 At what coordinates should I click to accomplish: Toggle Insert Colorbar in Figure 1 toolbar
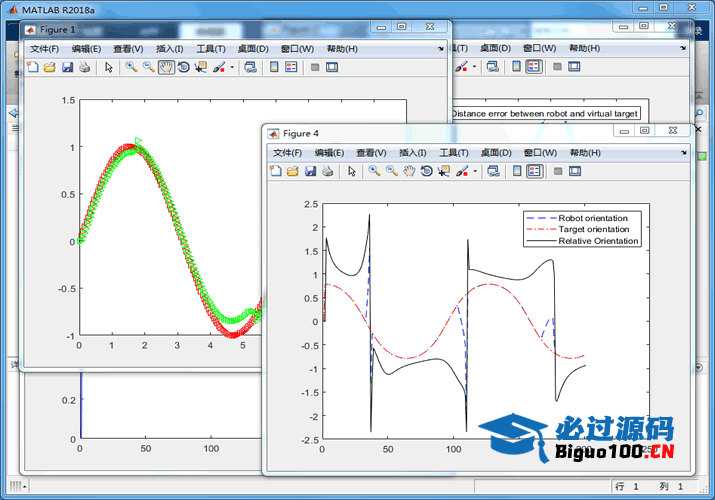click(x=273, y=67)
